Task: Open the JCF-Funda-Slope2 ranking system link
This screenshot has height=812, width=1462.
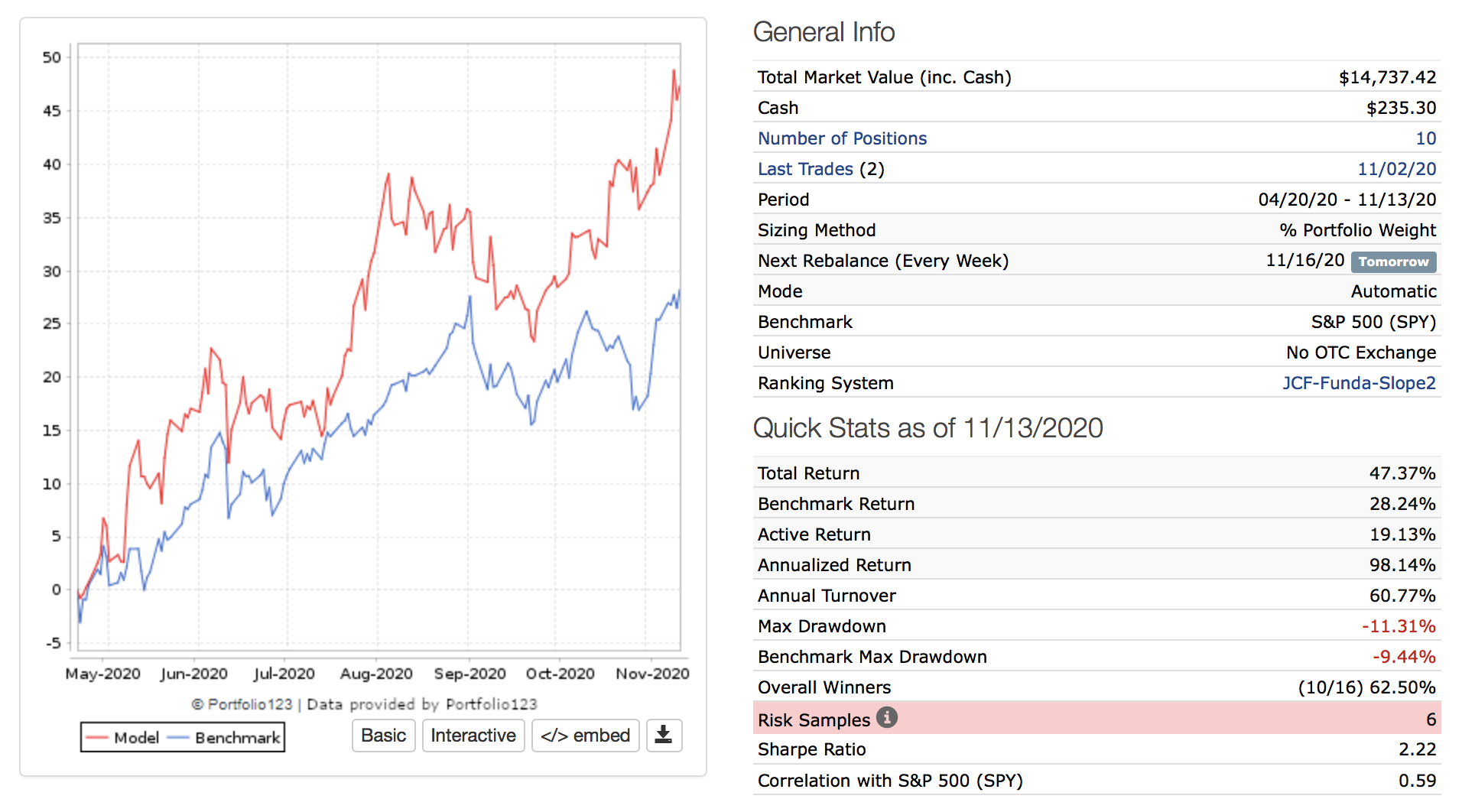Action: (x=1358, y=383)
